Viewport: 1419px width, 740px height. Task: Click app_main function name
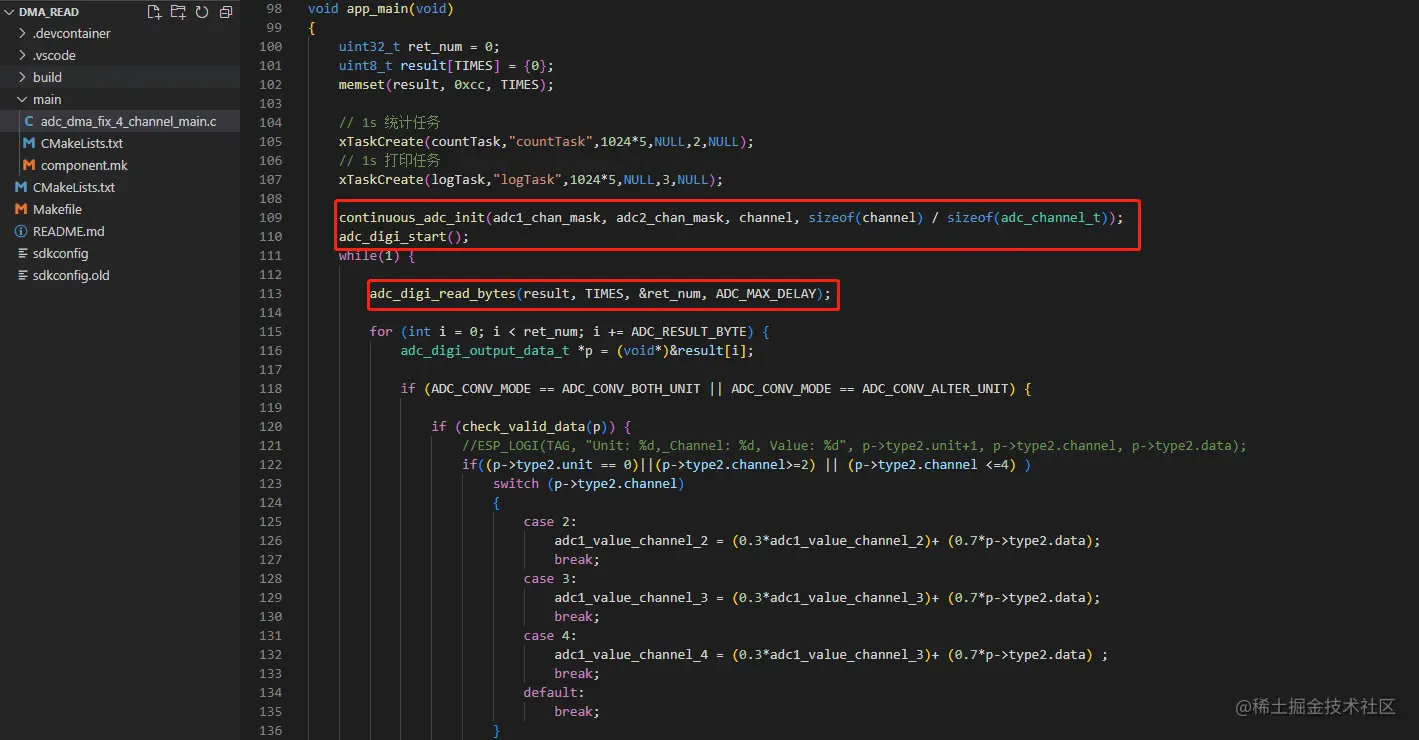377,8
